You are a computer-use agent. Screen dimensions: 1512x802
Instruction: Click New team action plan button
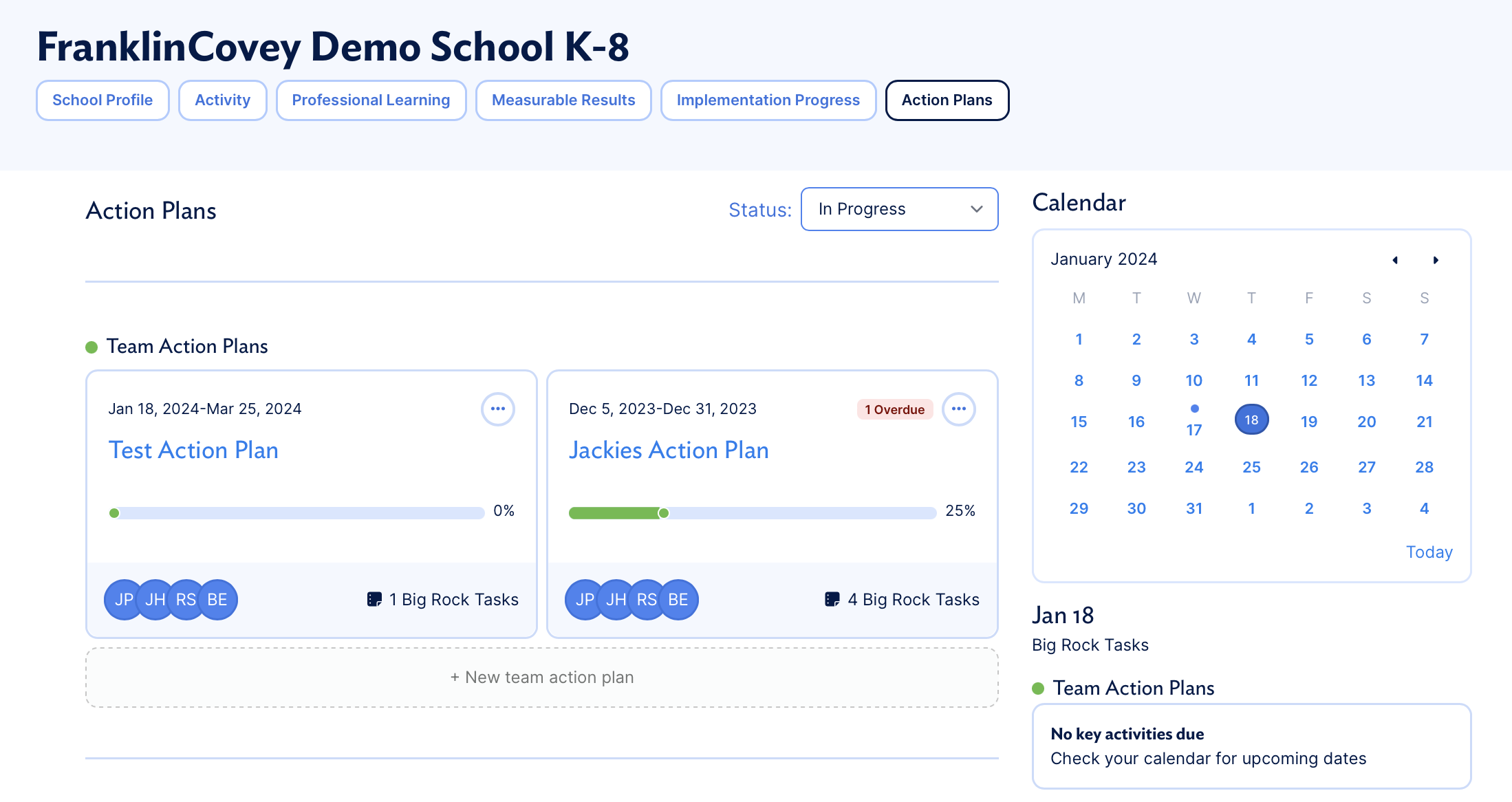[541, 678]
